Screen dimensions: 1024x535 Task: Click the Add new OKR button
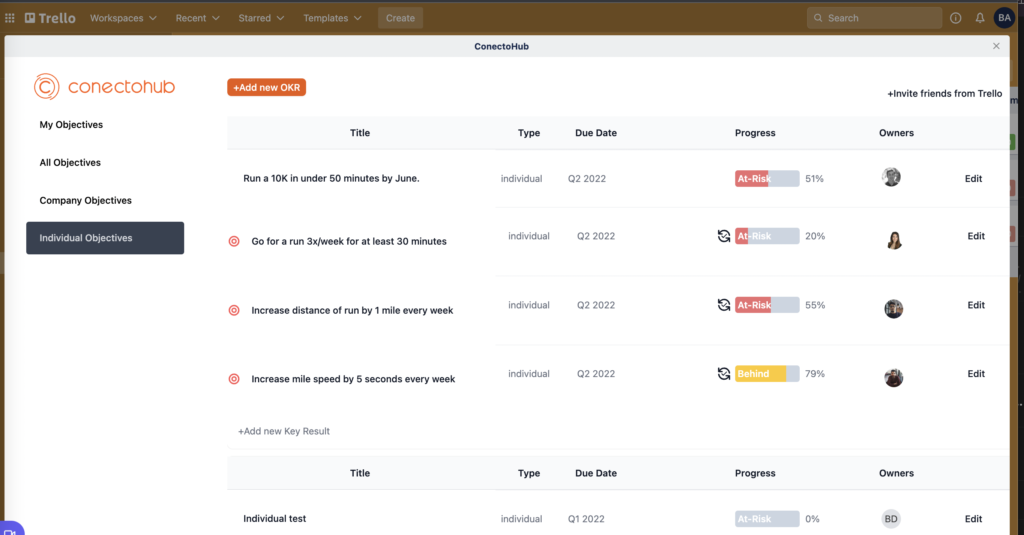click(x=266, y=88)
